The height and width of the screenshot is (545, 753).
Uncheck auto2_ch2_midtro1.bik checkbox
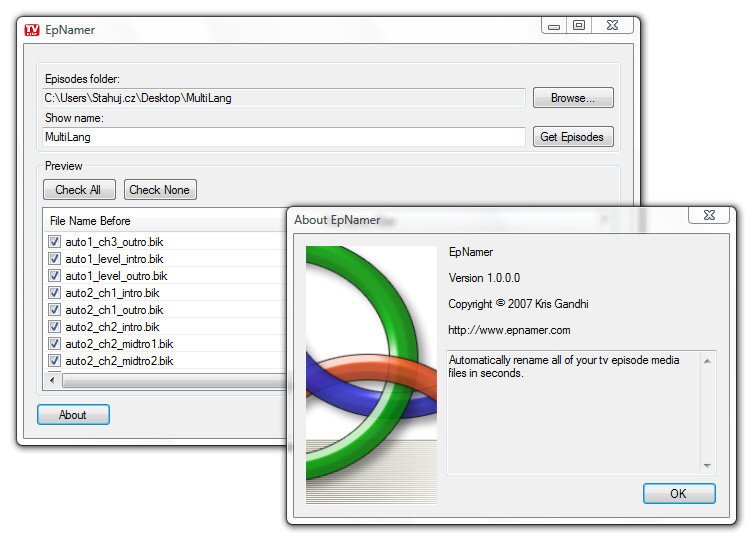click(x=54, y=344)
